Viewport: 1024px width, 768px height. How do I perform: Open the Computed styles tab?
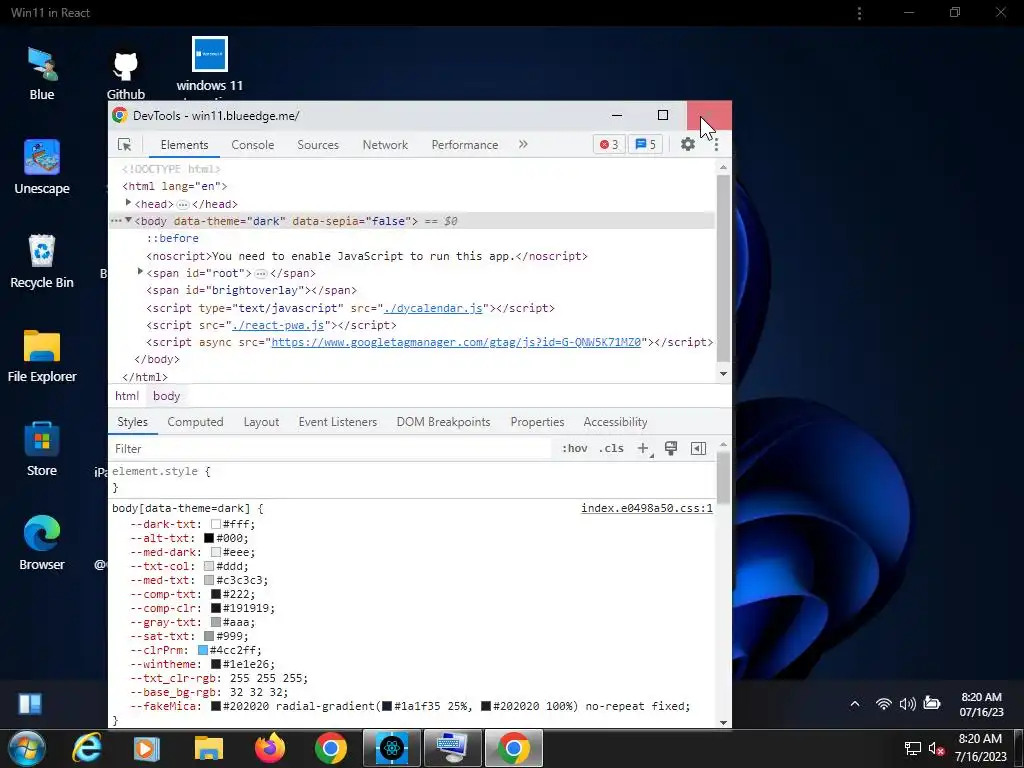(195, 422)
